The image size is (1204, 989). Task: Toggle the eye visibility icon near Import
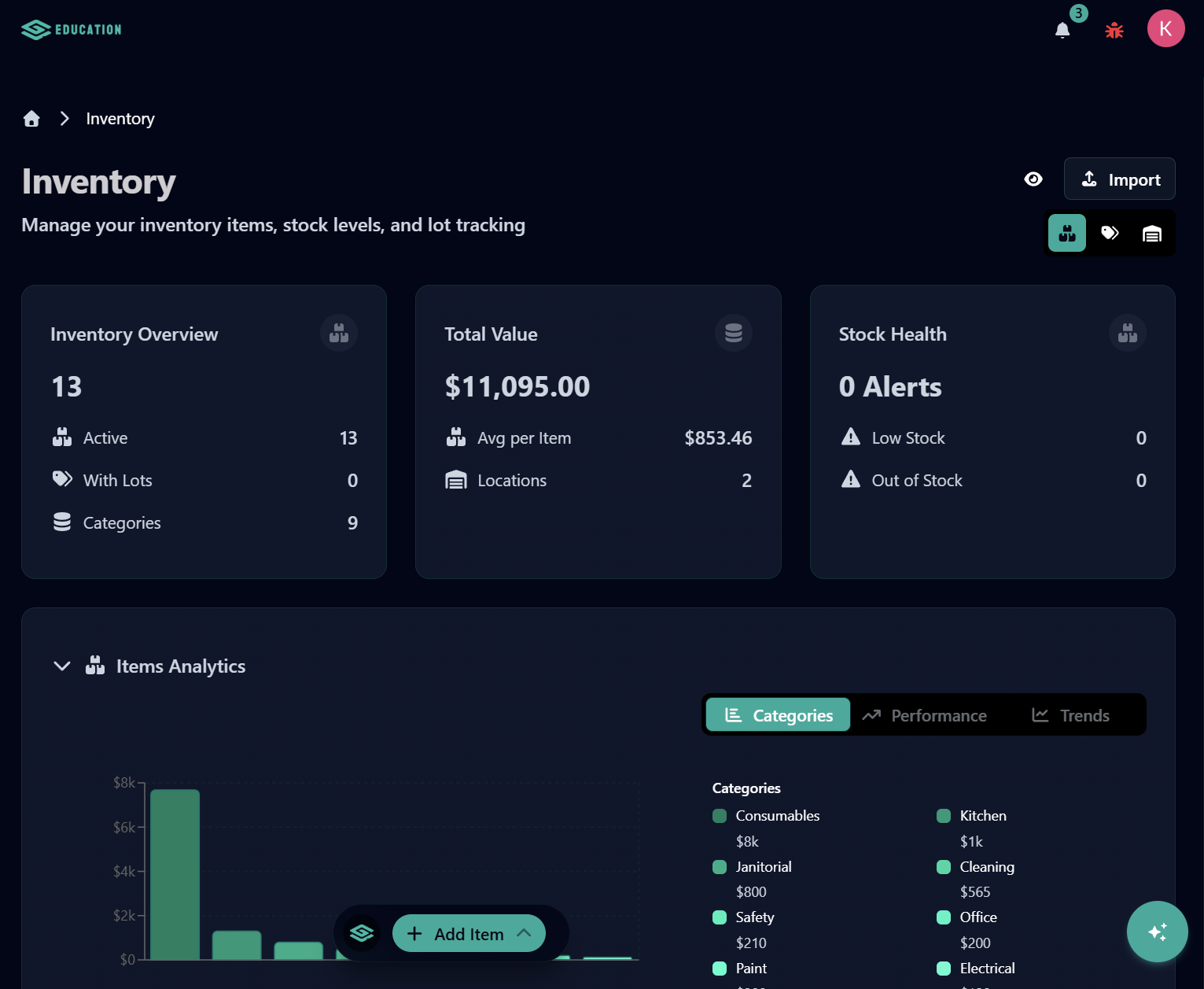(x=1033, y=179)
